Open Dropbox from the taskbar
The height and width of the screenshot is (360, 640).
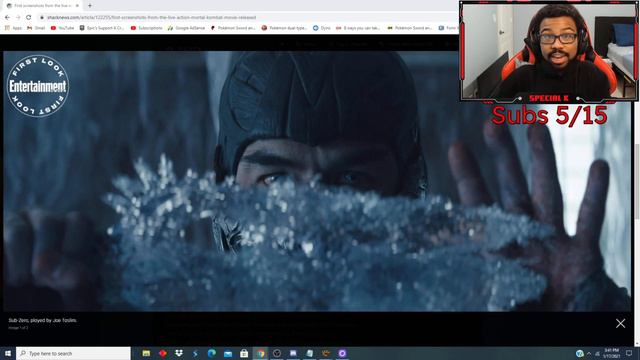[179, 353]
